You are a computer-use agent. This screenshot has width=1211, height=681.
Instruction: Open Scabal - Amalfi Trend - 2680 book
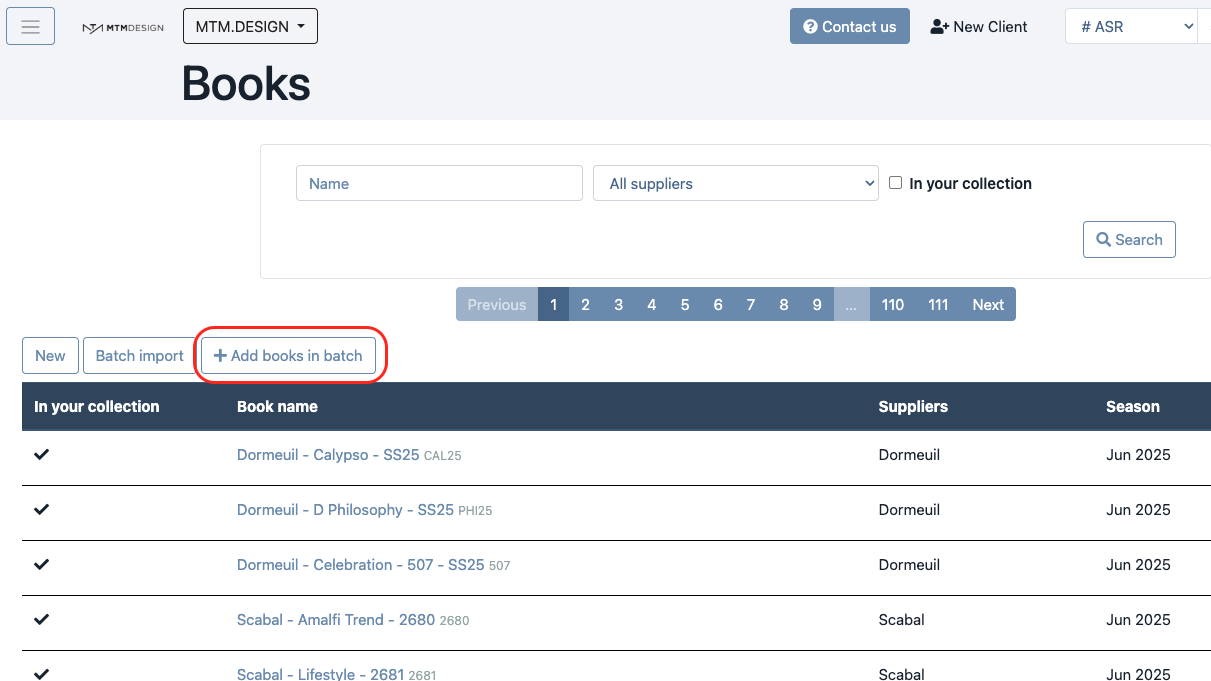coord(336,619)
